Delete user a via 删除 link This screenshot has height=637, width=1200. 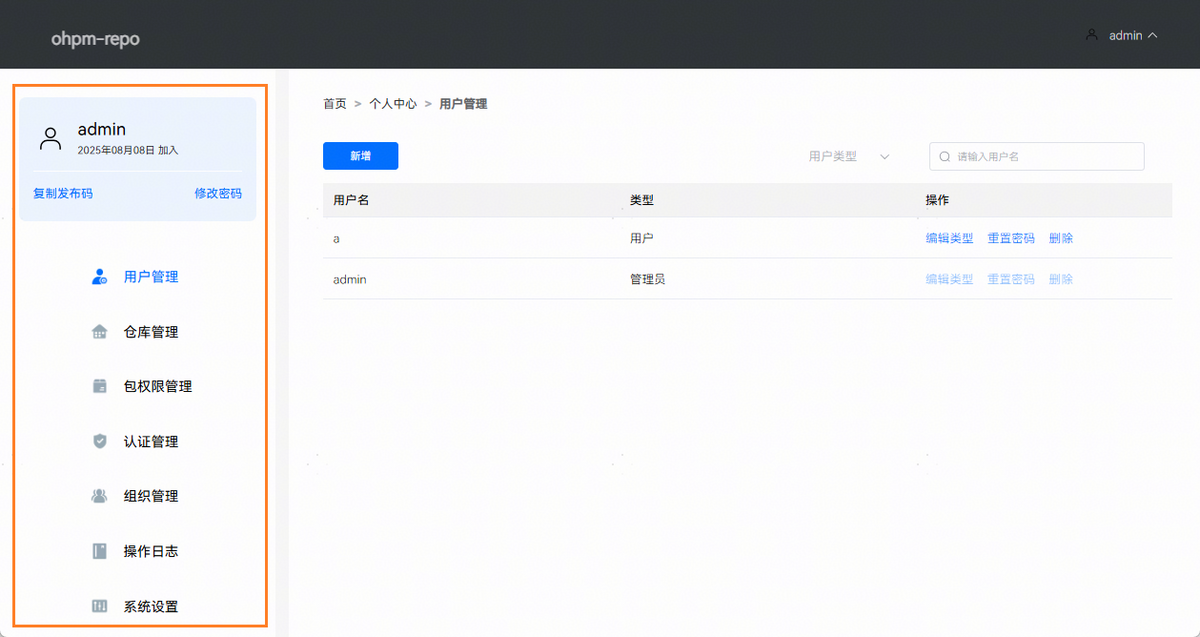pos(1061,238)
